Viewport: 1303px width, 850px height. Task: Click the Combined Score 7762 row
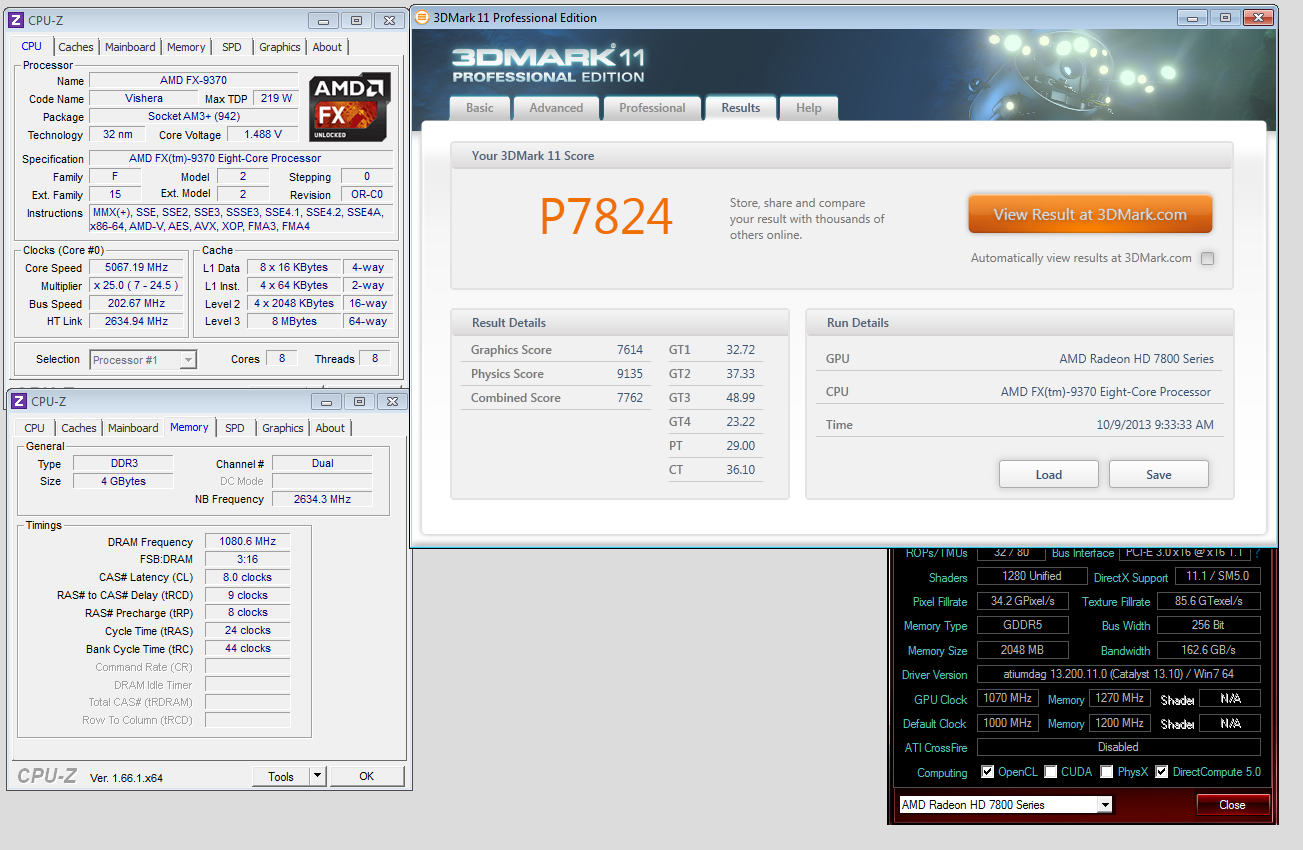(556, 398)
